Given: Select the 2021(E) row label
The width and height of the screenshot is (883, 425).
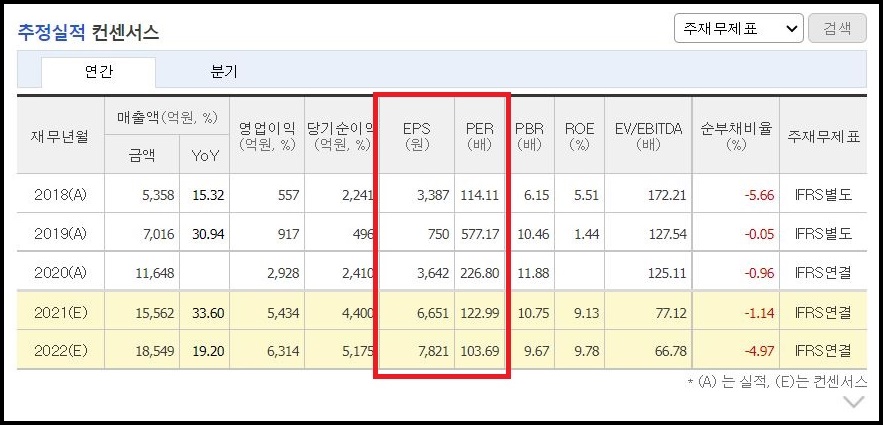Looking at the screenshot, I should pos(61,312).
